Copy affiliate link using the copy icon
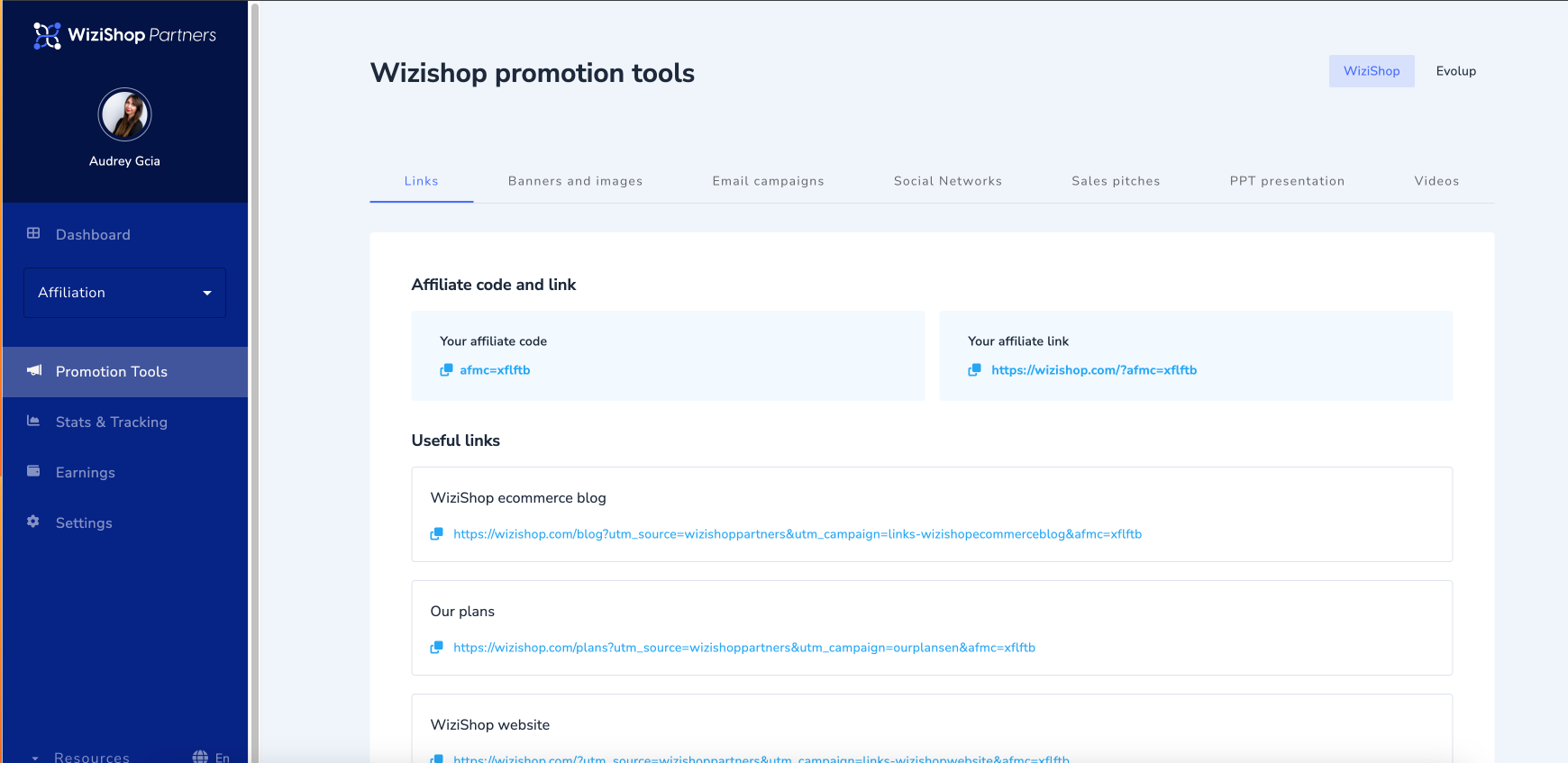The width and height of the screenshot is (1568, 763). pyautogui.click(x=974, y=370)
